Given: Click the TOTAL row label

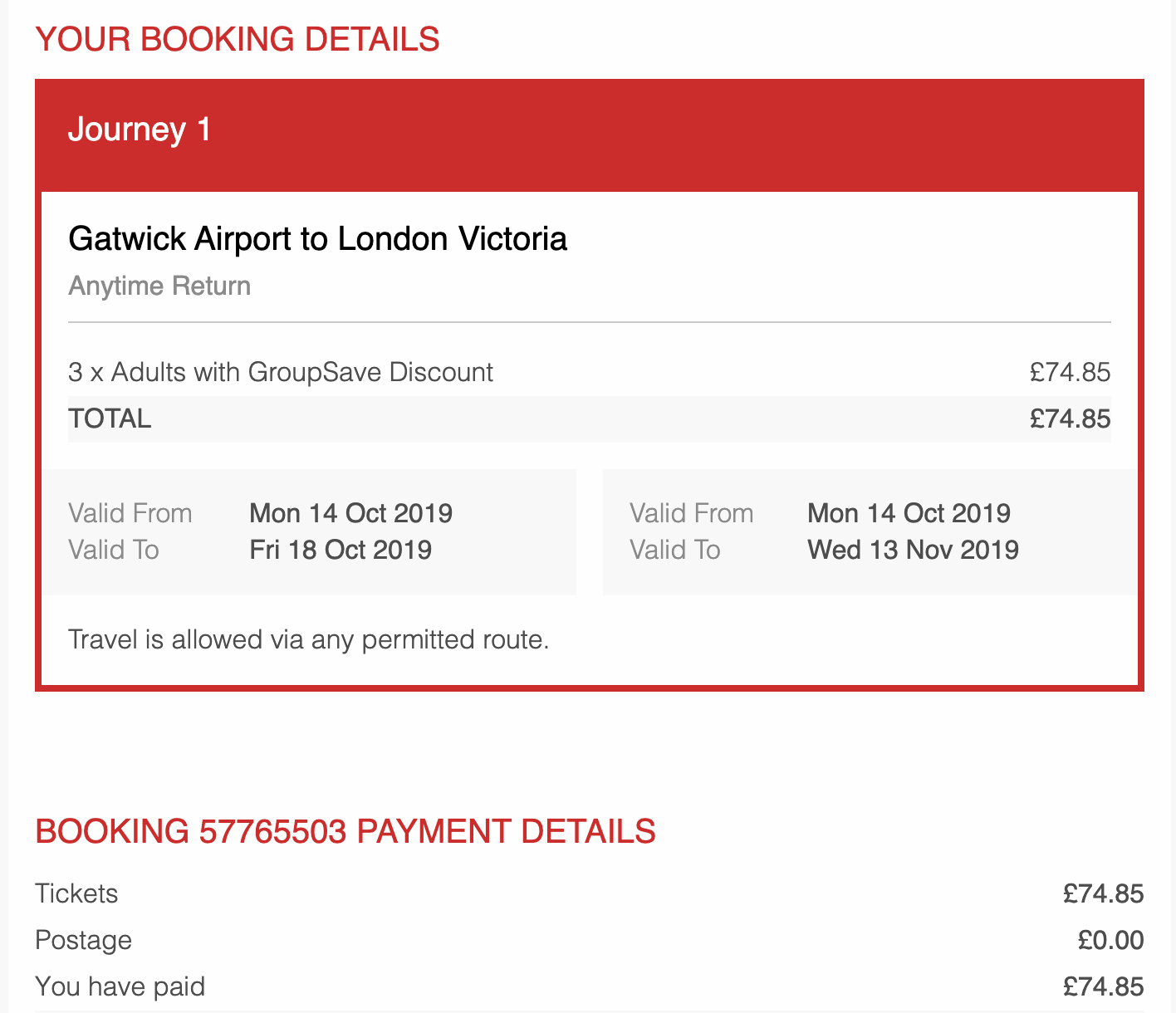Looking at the screenshot, I should [x=110, y=418].
